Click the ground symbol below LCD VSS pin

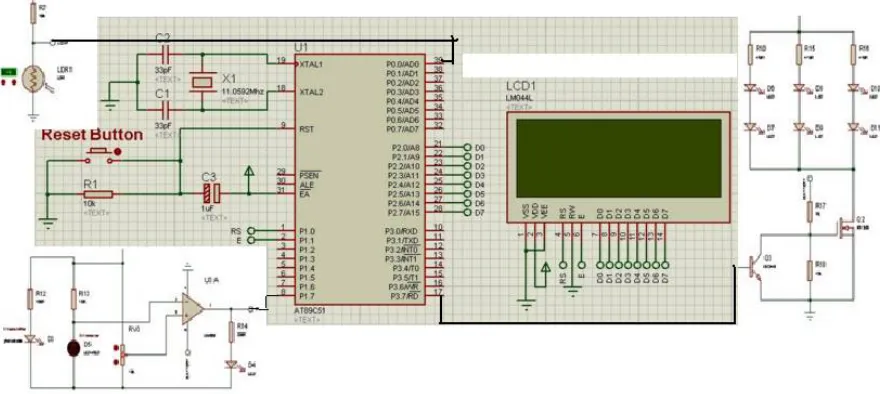click(x=526, y=305)
